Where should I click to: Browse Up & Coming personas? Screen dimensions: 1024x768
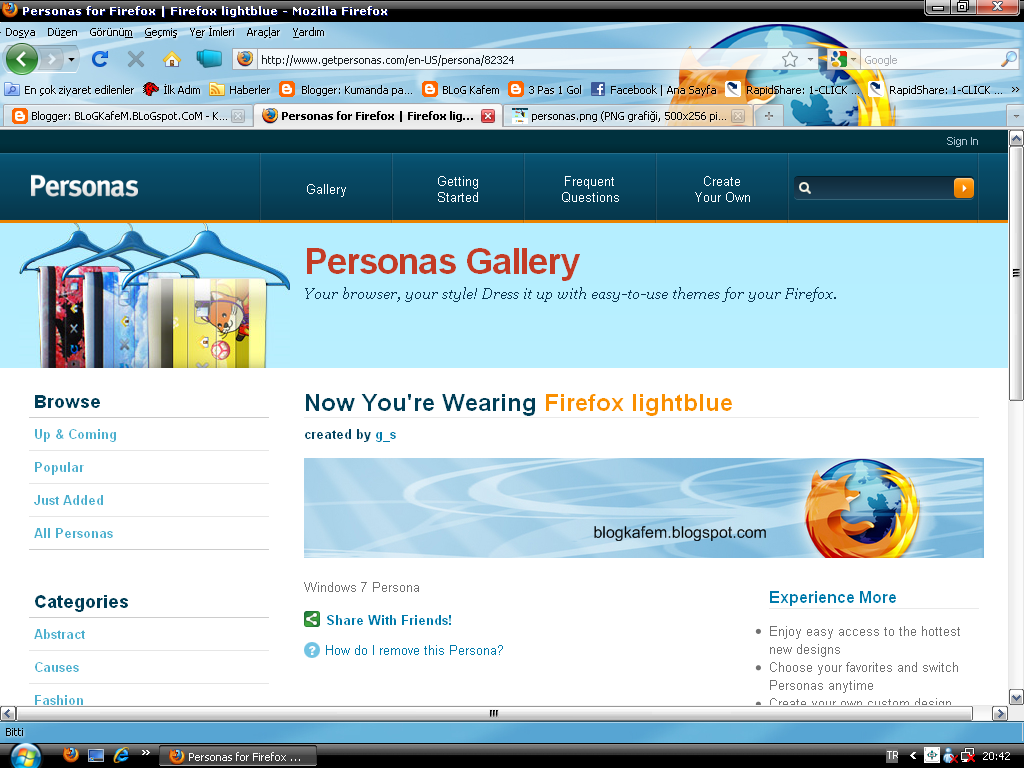click(x=75, y=434)
